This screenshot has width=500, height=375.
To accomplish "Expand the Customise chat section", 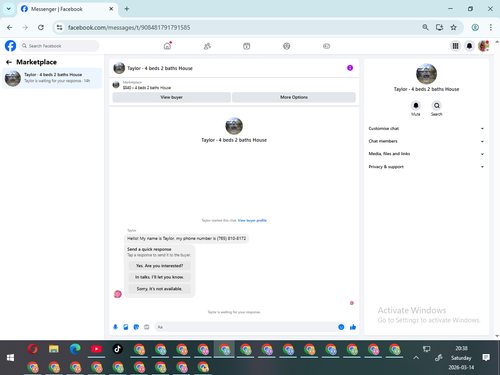I will pyautogui.click(x=426, y=129).
